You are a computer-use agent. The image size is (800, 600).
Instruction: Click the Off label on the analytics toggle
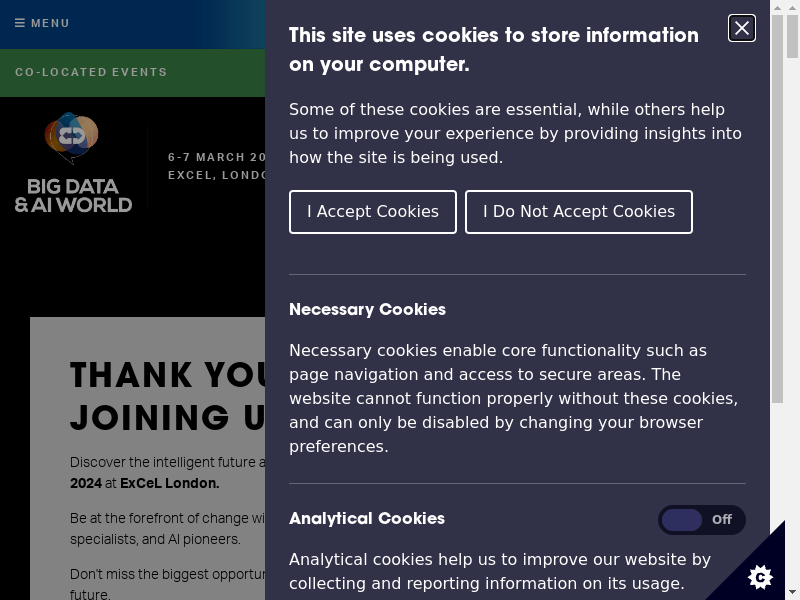coord(722,520)
